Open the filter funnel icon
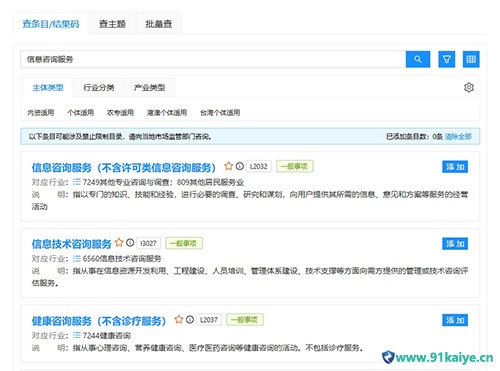The image size is (500, 371). point(447,59)
